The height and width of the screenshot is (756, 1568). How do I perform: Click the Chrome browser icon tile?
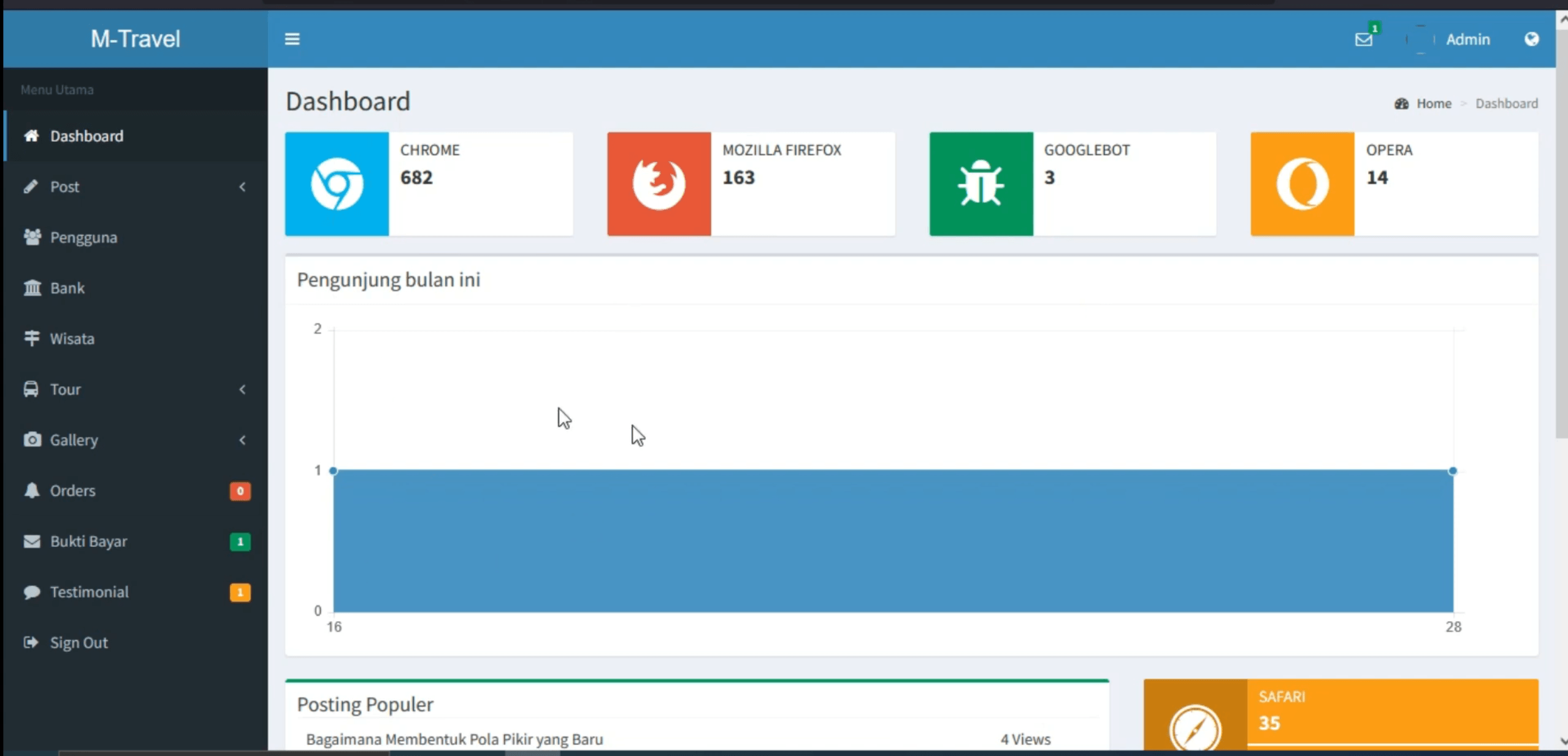[337, 183]
